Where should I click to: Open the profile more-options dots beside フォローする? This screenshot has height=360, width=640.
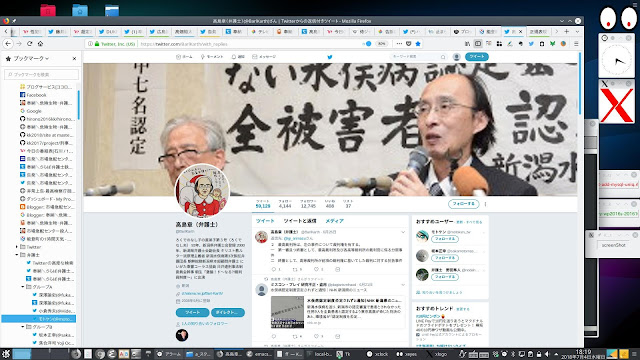[485, 203]
